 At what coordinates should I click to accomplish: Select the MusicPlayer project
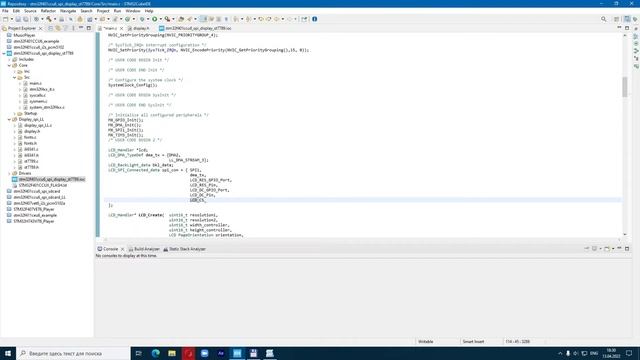[24, 35]
